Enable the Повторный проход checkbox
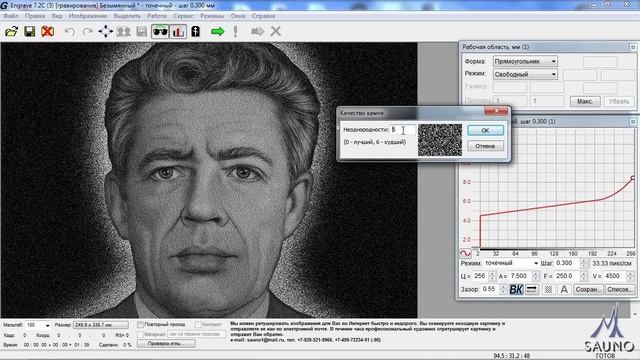The height and width of the screenshot is (360, 640). [x=140, y=324]
